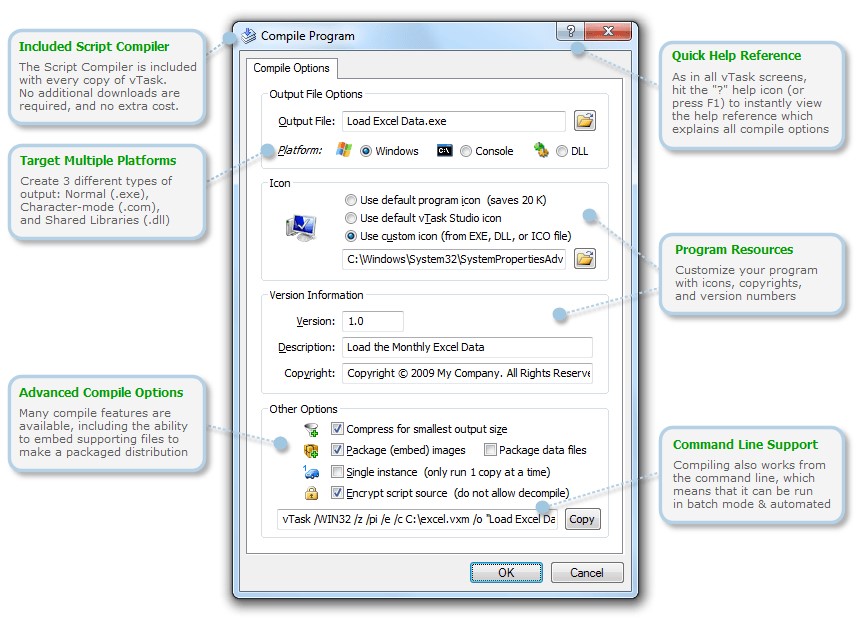
Task: Choose Use default vTask Studio icon
Action: [351, 218]
